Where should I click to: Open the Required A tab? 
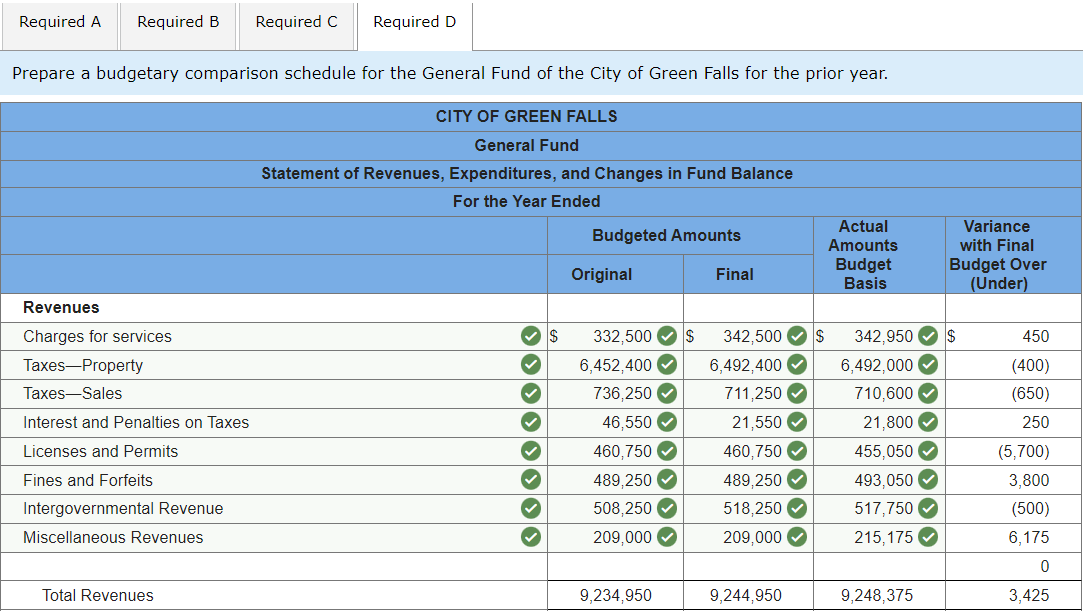click(60, 26)
